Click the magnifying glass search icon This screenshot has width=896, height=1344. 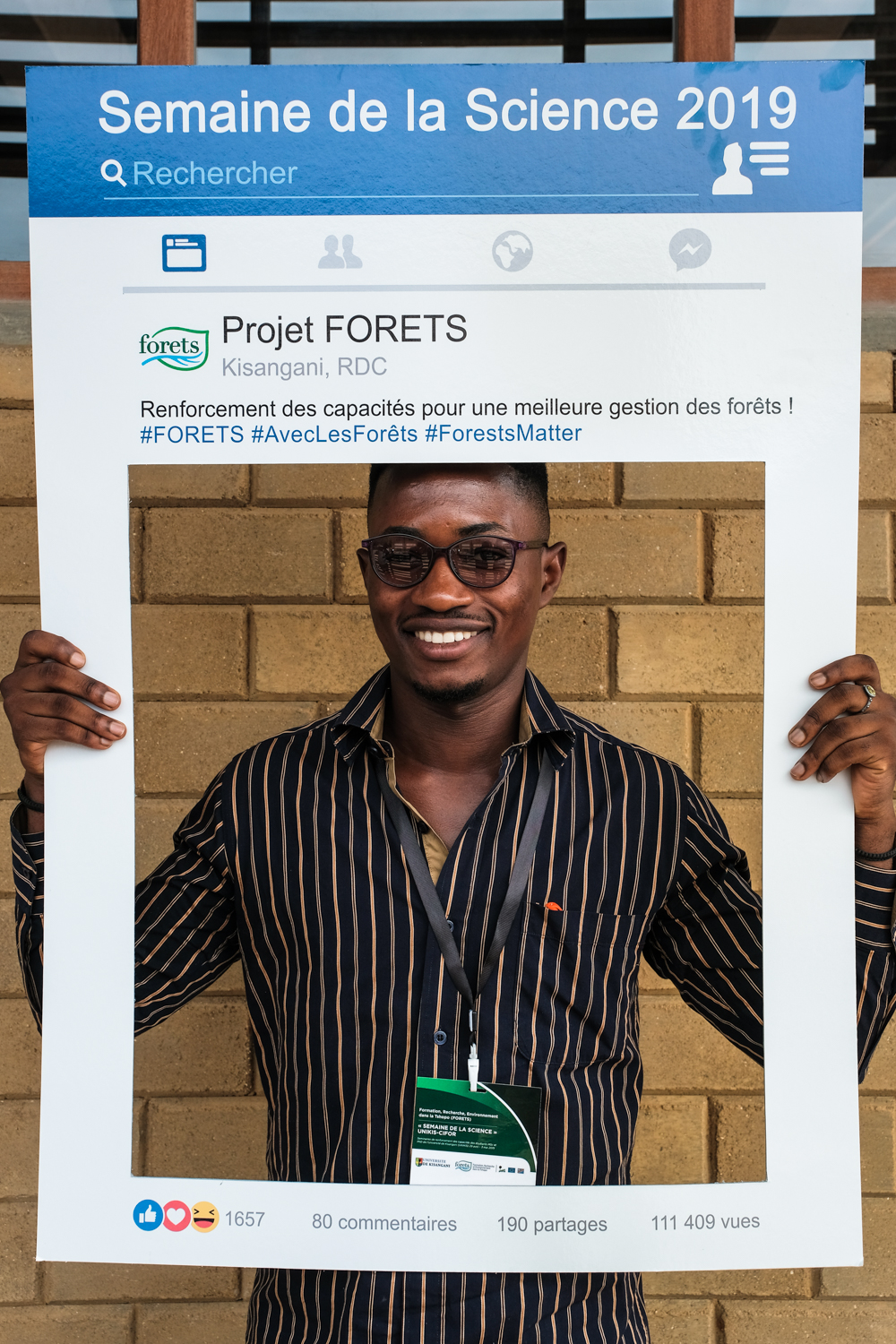click(114, 172)
